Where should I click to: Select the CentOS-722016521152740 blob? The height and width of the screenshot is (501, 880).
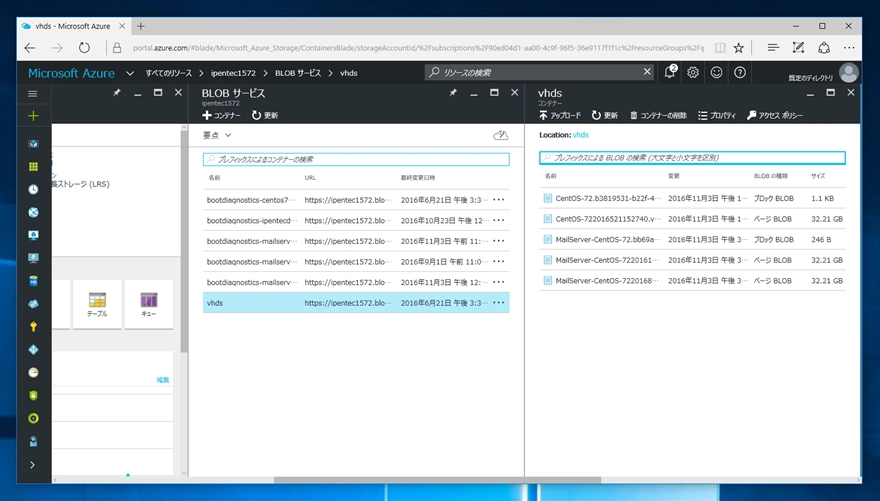point(692,219)
